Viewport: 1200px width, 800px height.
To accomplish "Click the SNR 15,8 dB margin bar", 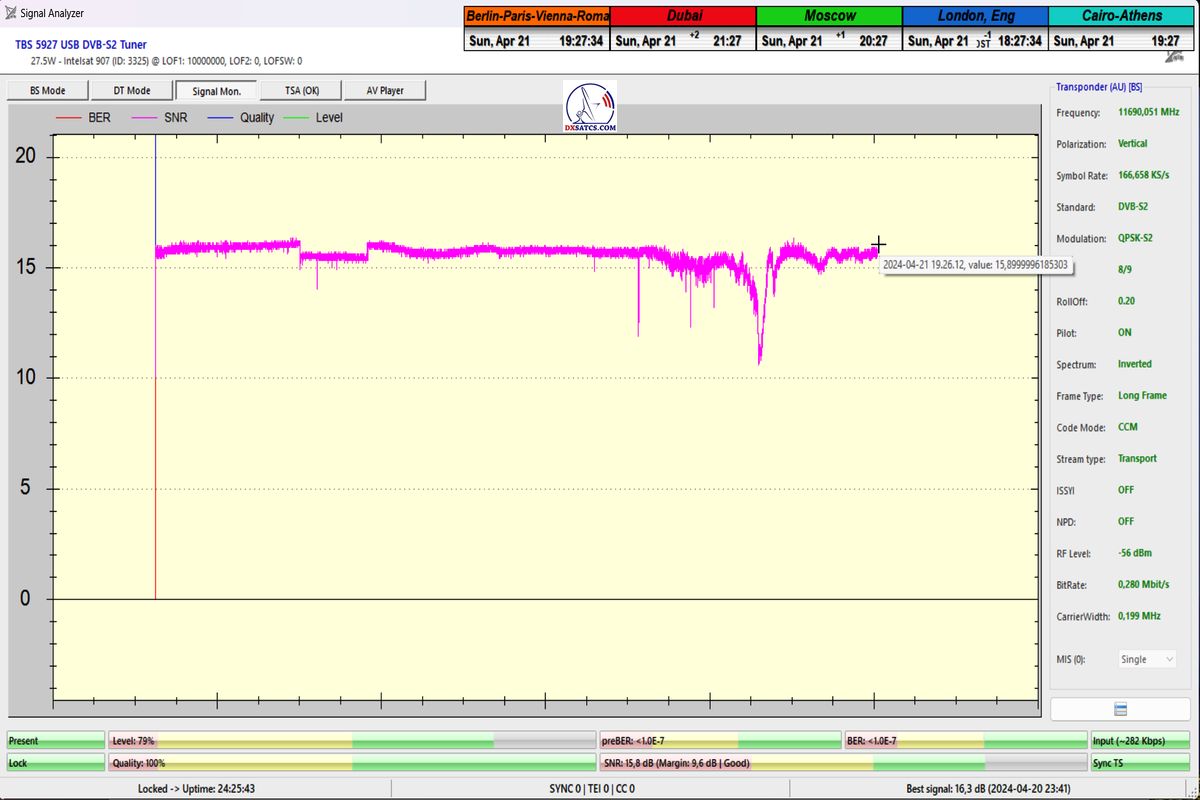I will click(x=843, y=763).
